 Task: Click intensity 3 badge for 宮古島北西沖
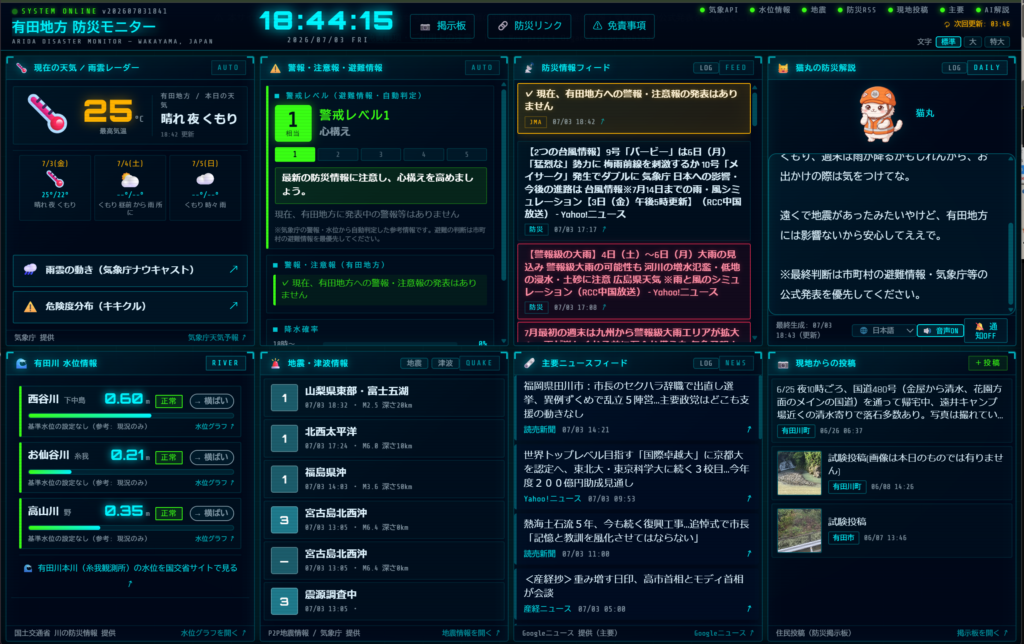pos(284,520)
